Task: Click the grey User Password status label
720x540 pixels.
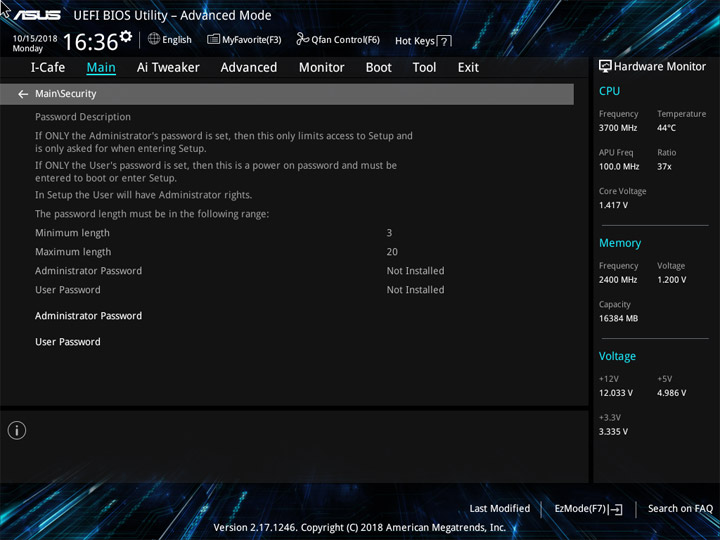Action: click(68, 290)
